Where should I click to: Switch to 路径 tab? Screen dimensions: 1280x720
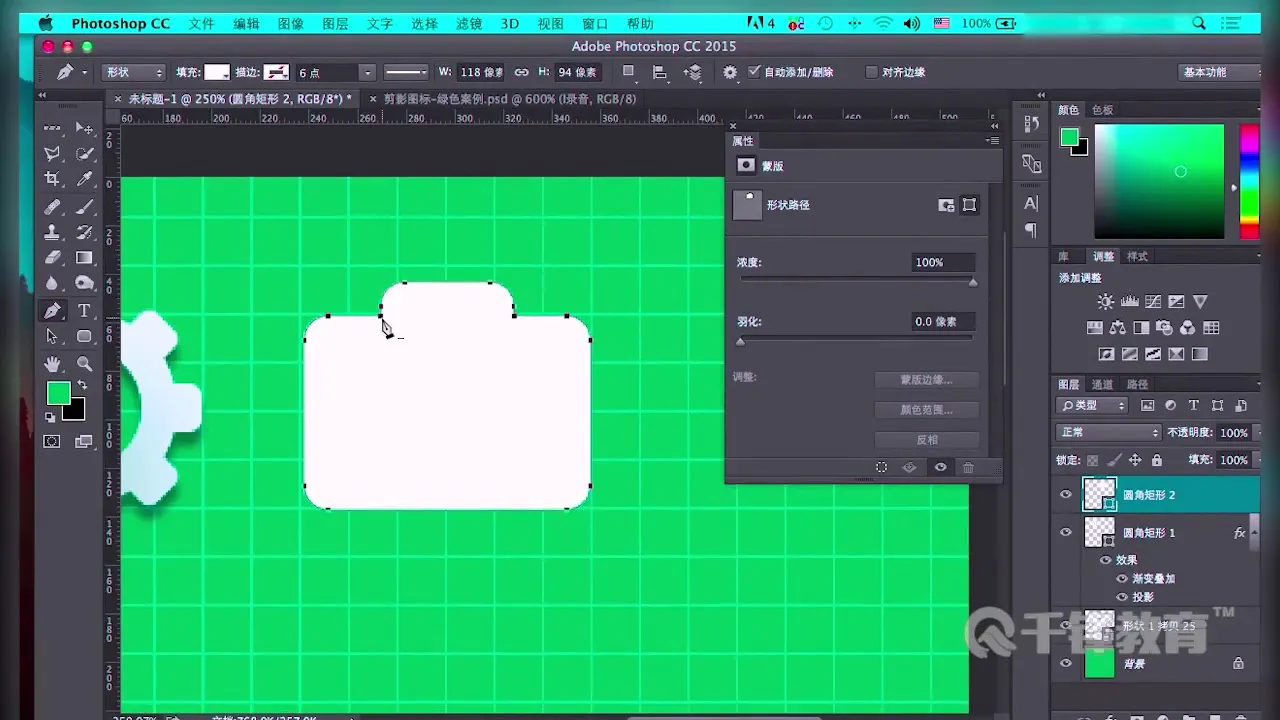[x=1137, y=384]
